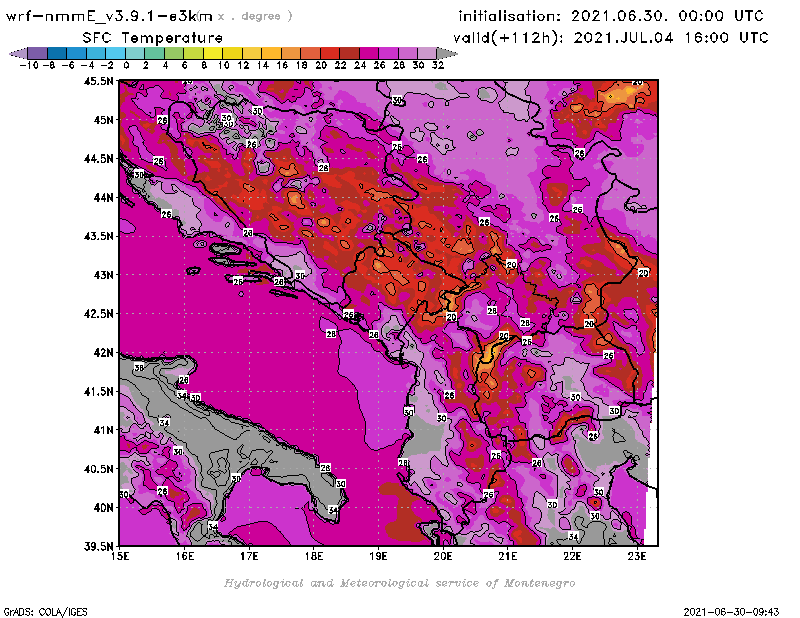Select the cyan -2 to 0 legend swatch
Image resolution: width=800 pixels, height=618 pixels.
click(115, 53)
